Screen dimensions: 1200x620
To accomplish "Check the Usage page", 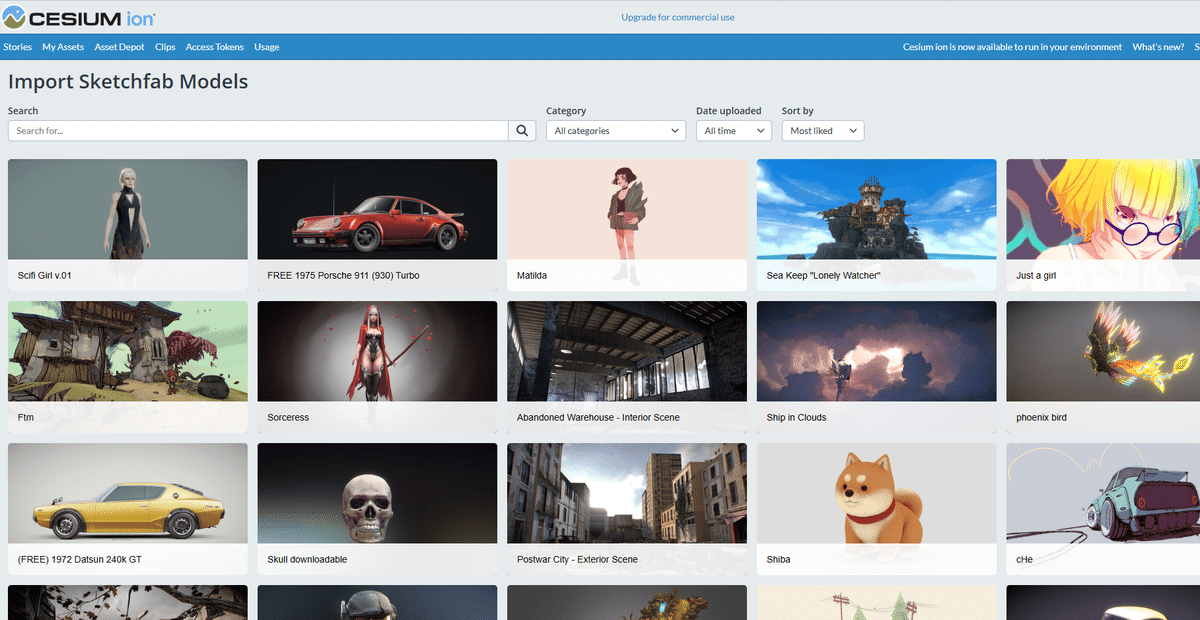I will [266, 46].
